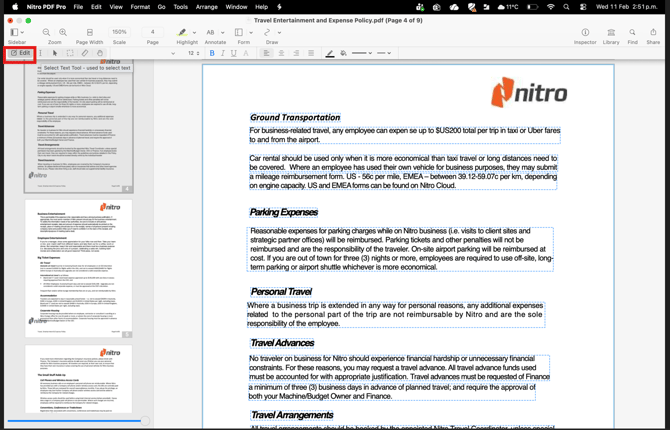Open the Highlight color dropdown arrow
The image size is (670, 430).
(194, 32)
